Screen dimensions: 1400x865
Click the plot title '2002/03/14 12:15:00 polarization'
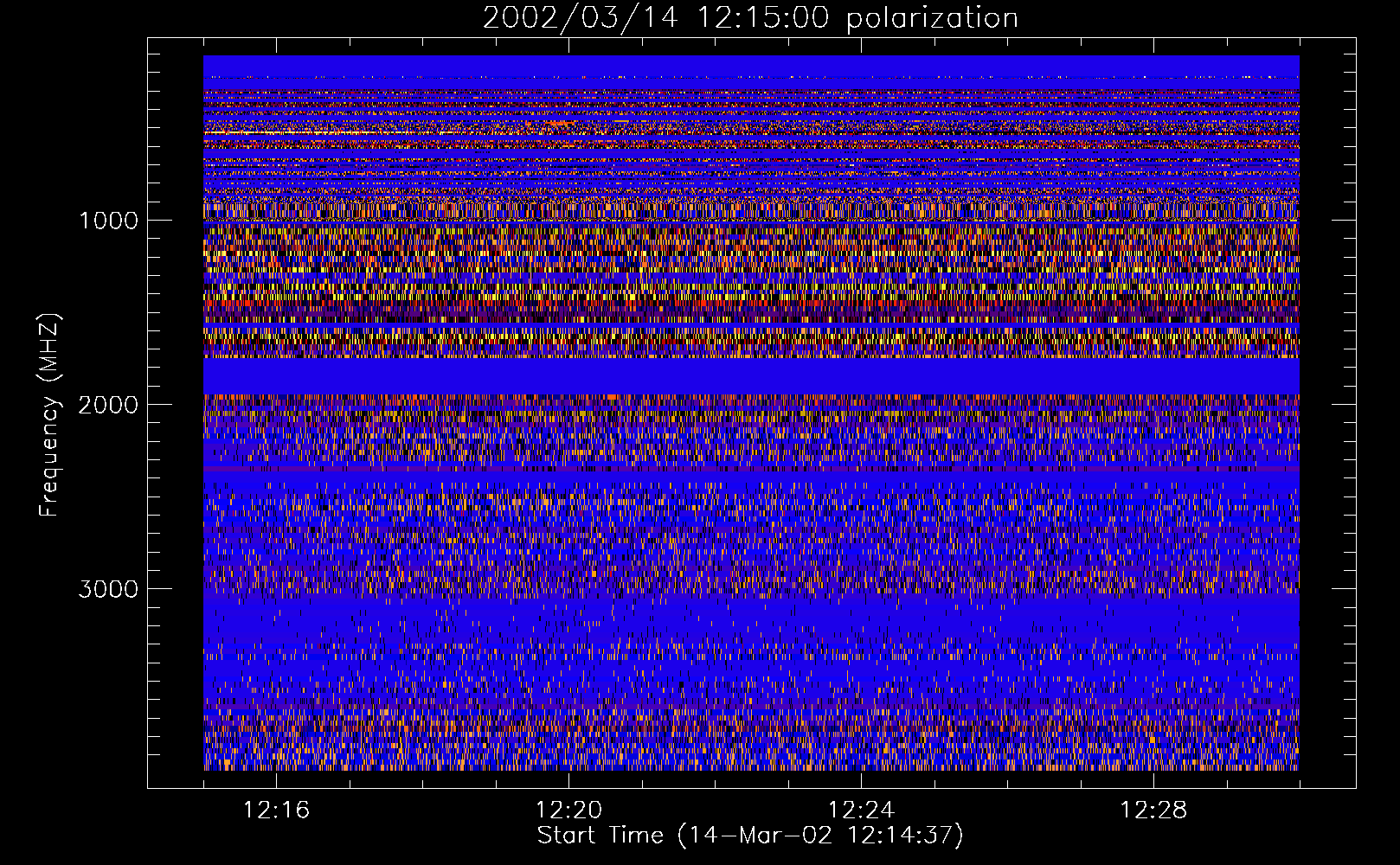pos(750,18)
